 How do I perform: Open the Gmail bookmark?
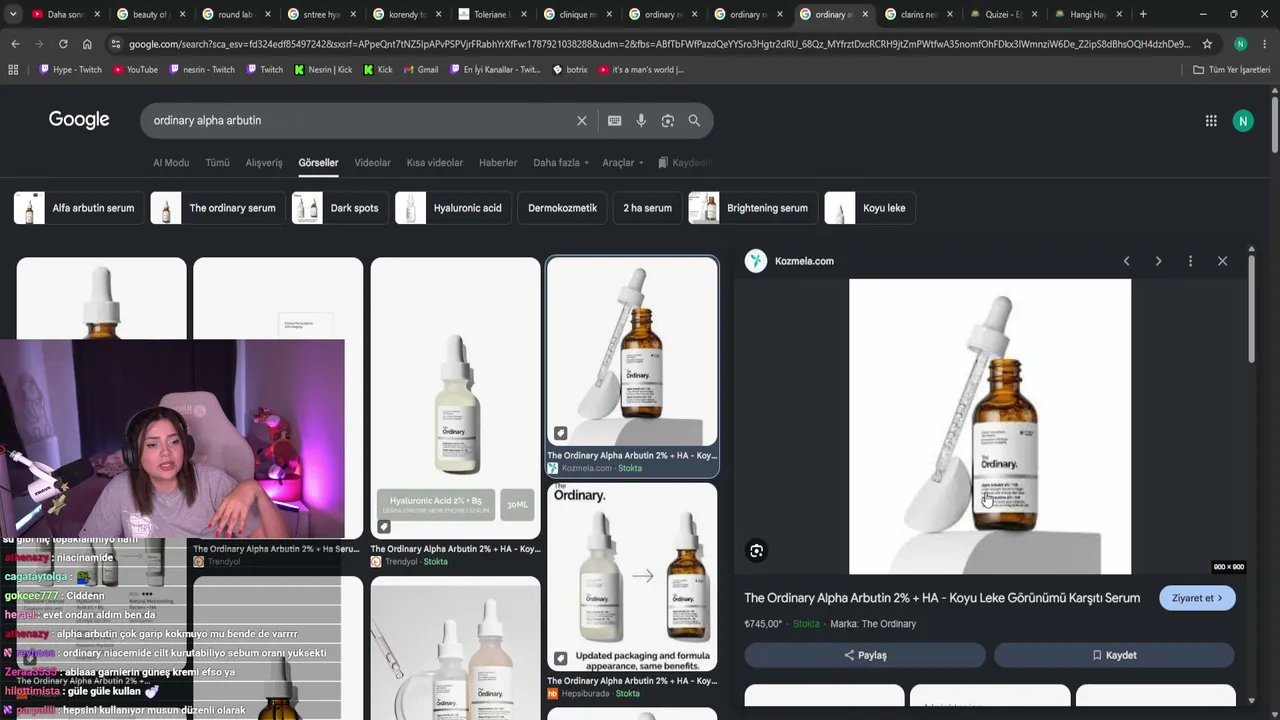click(421, 70)
